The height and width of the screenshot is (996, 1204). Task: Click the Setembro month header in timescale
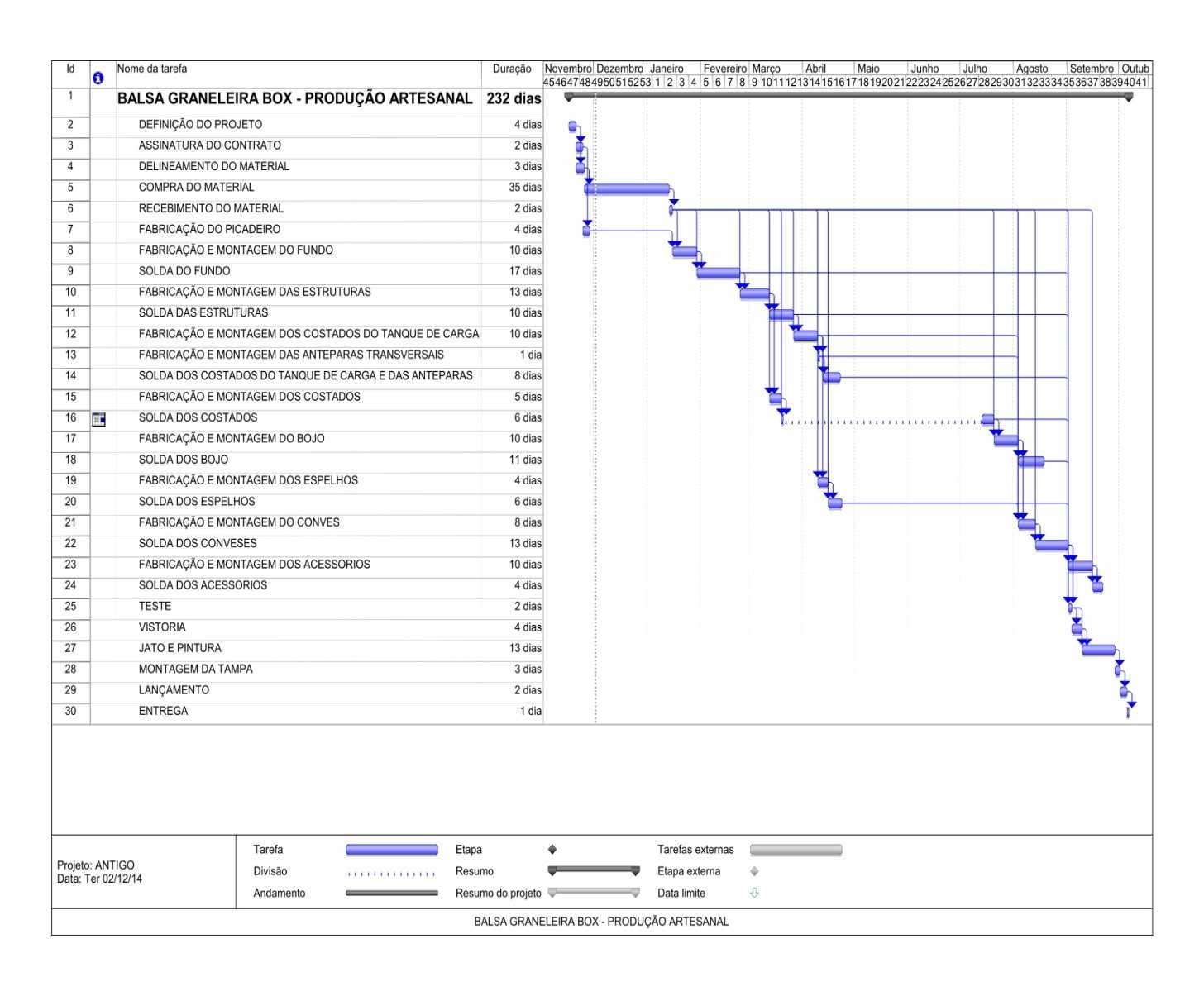pyautogui.click(x=1092, y=69)
